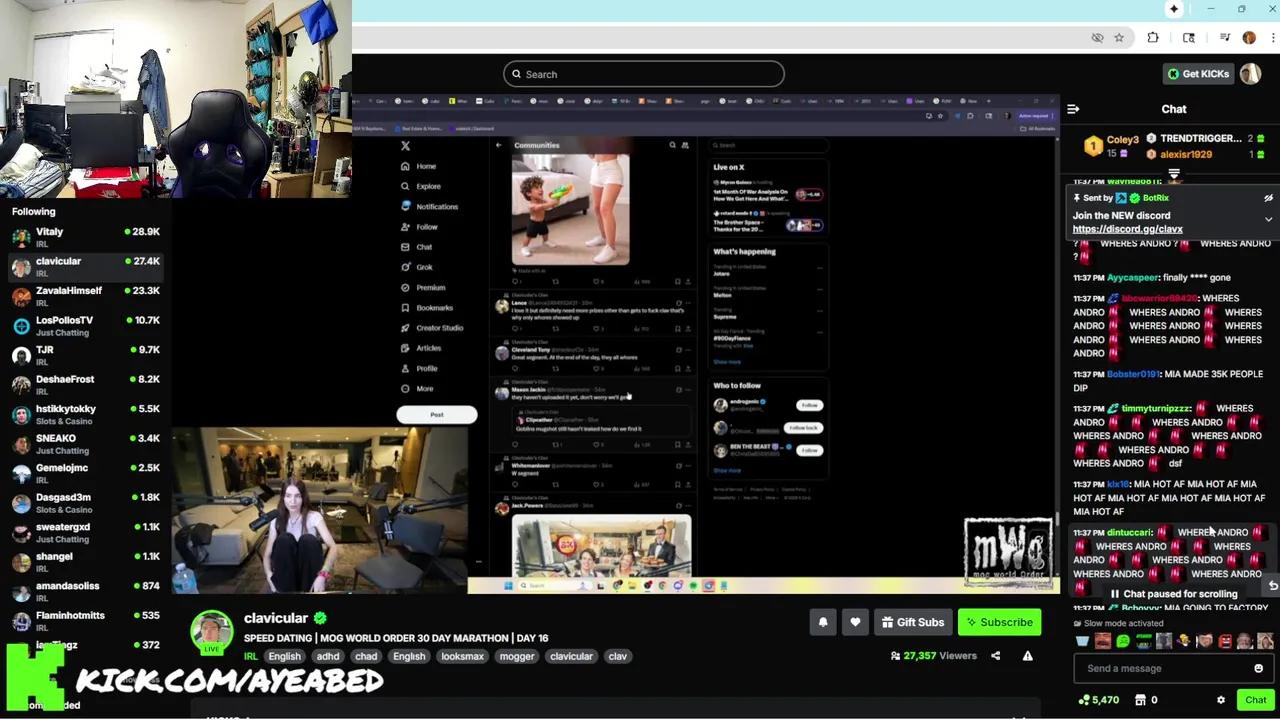1280x720 pixels.
Task: Click the 5,470 KICKs balance
Action: pyautogui.click(x=1098, y=700)
